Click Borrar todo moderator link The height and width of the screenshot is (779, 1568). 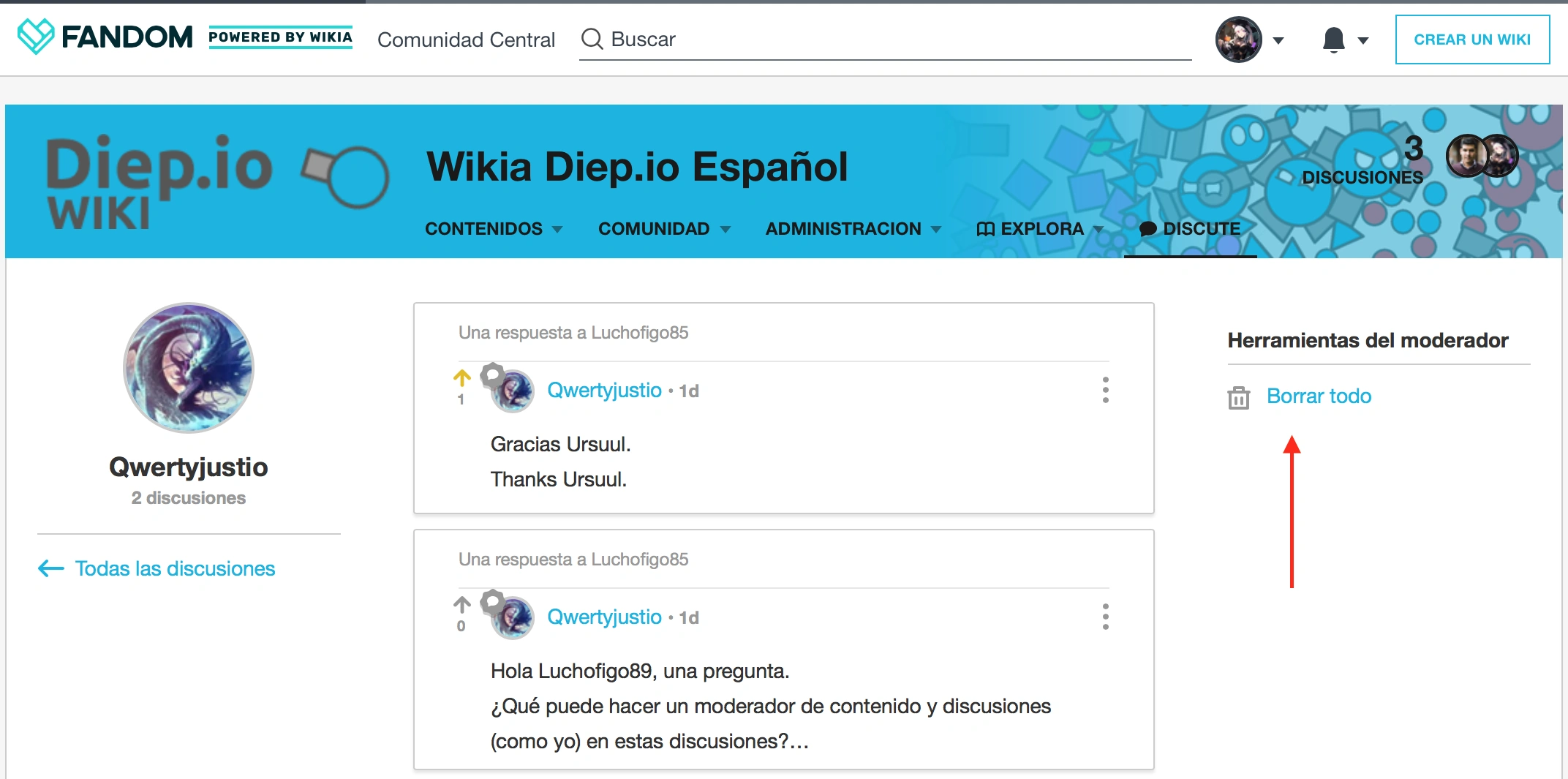(x=1319, y=396)
